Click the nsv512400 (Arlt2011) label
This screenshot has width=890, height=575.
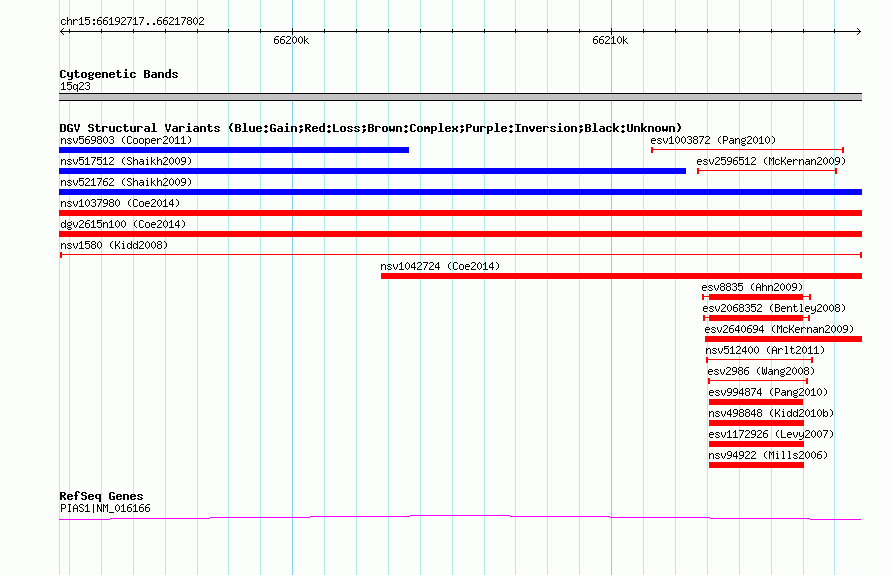click(x=765, y=350)
